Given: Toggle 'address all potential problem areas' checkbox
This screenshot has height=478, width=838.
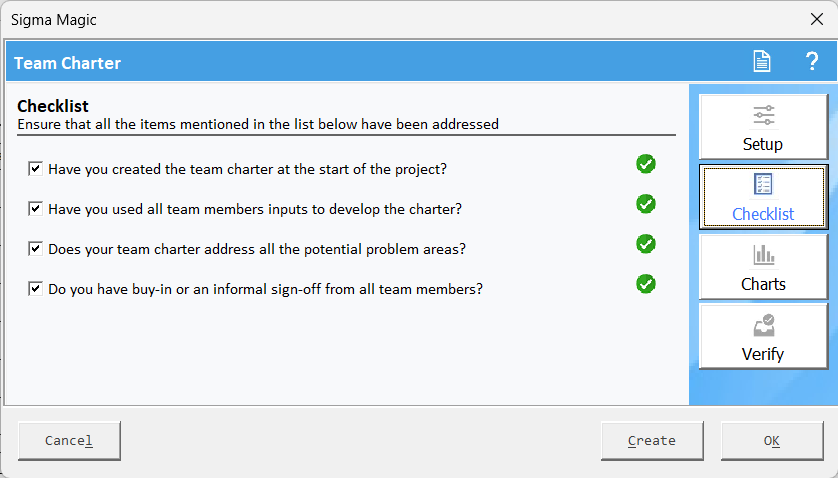Looking at the screenshot, I should pyautogui.click(x=35, y=249).
